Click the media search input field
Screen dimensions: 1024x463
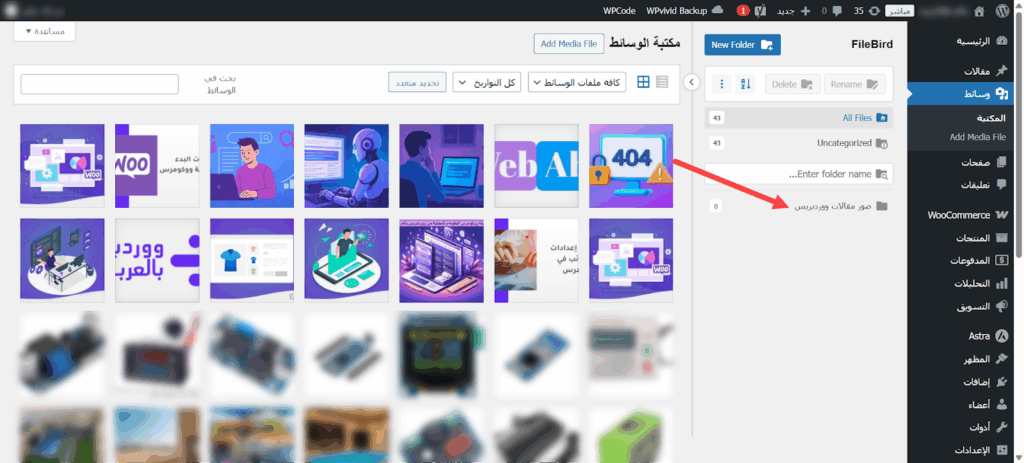click(99, 84)
